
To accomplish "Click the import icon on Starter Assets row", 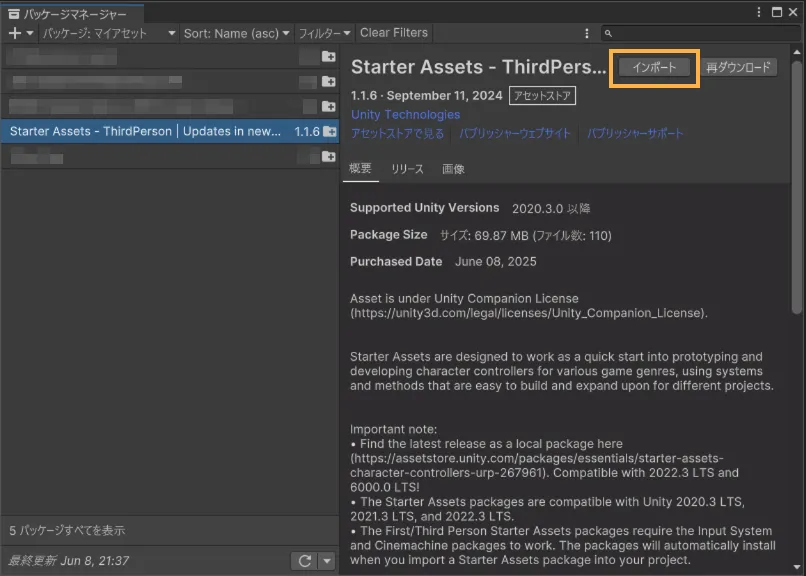I will click(x=329, y=132).
